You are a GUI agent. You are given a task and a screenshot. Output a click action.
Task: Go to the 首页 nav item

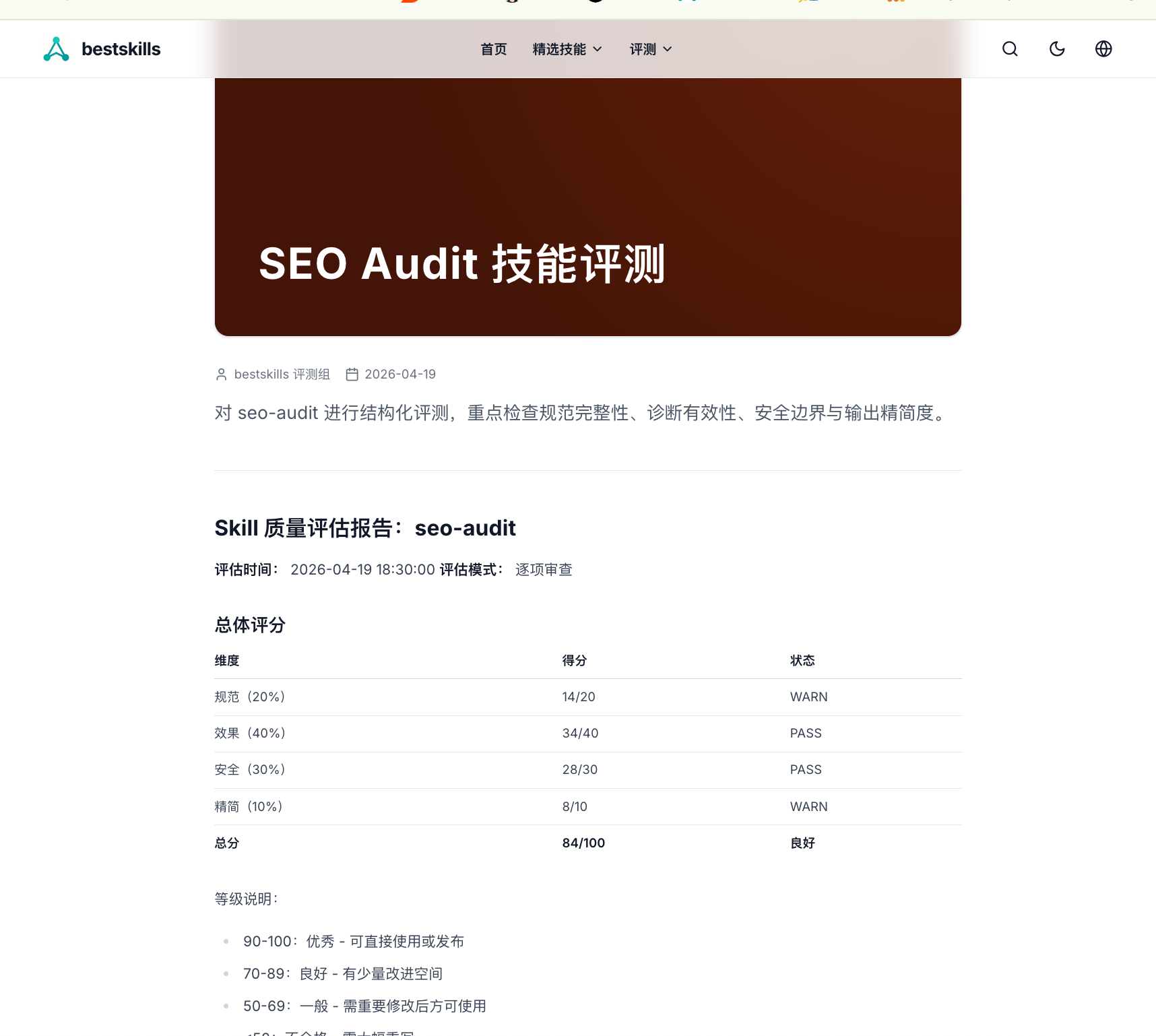[x=494, y=49]
